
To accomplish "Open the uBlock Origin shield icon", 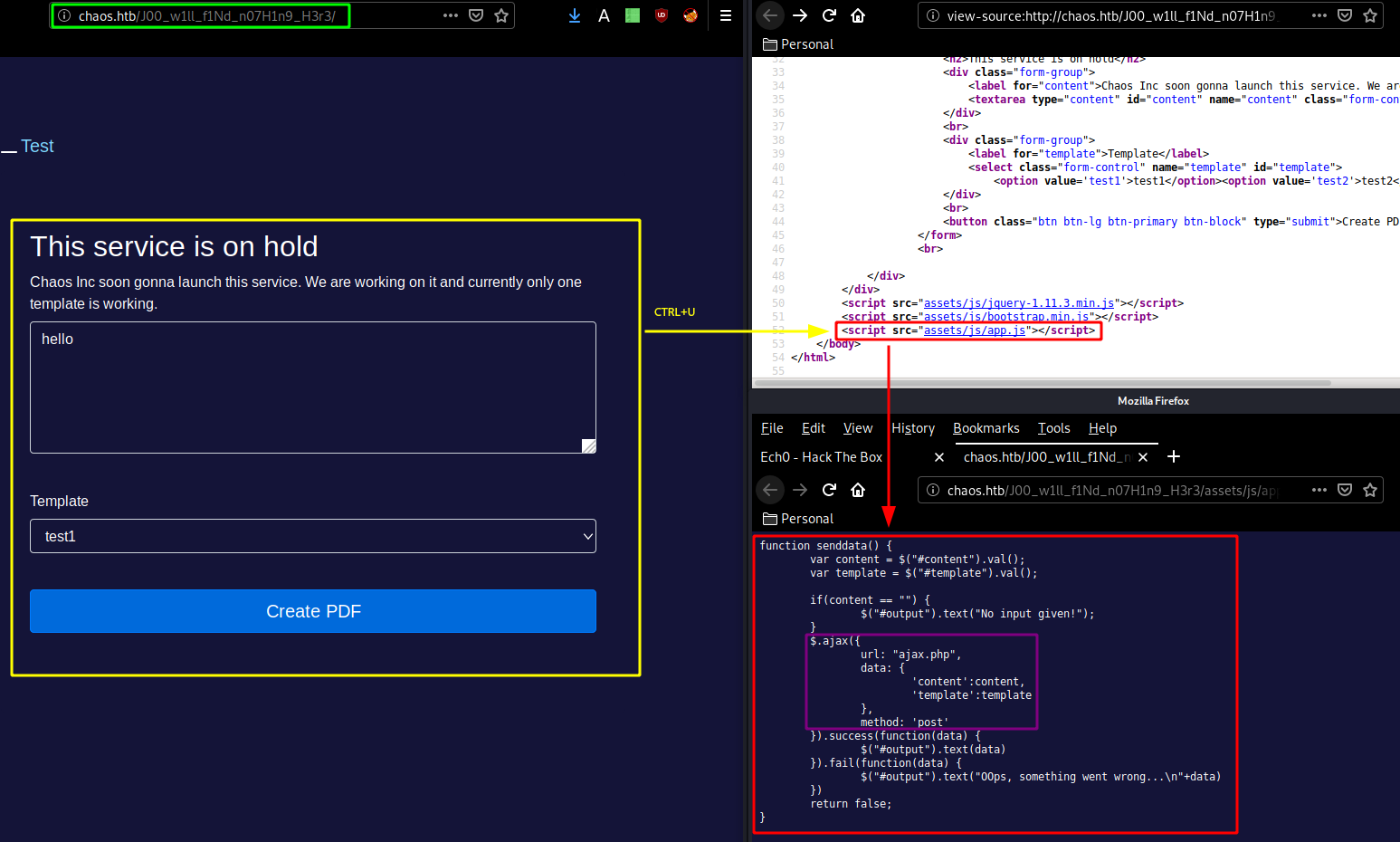I will click(x=662, y=15).
